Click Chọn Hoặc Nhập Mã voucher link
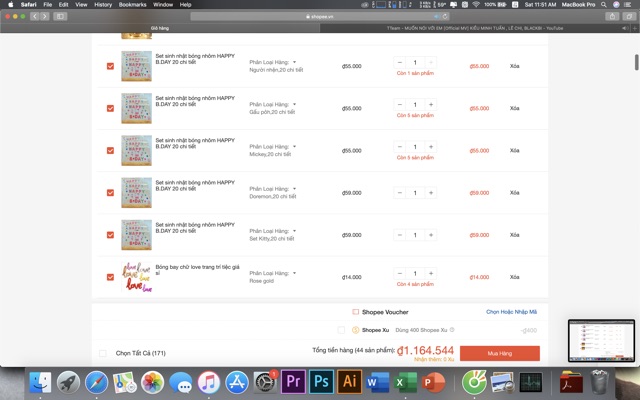The image size is (640, 400). (x=511, y=312)
